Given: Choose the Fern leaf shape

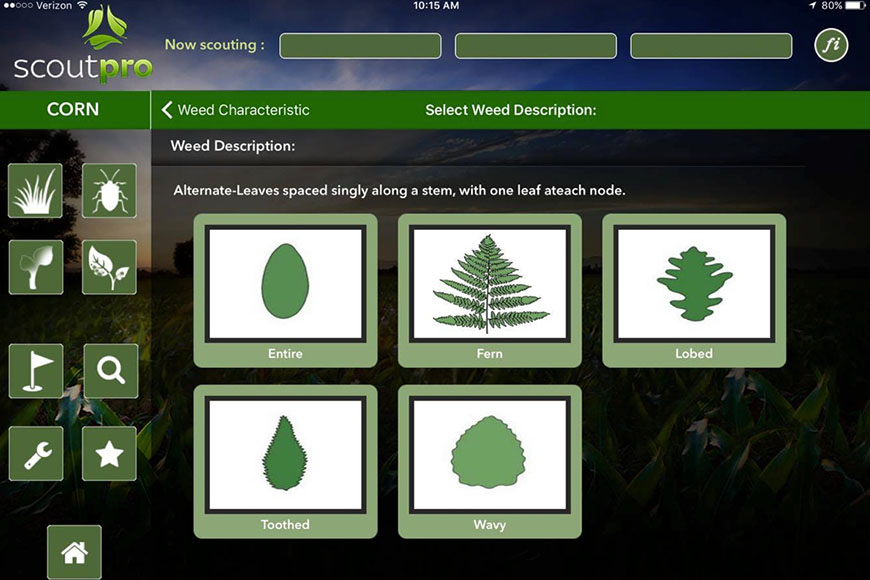Looking at the screenshot, I should pos(490,290).
